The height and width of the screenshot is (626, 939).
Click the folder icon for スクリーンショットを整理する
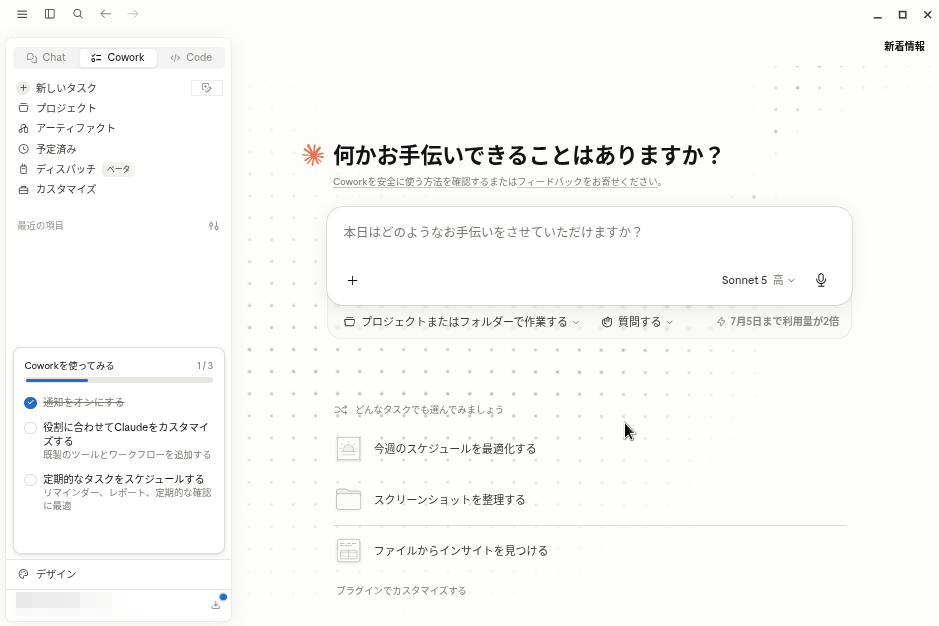point(349,499)
